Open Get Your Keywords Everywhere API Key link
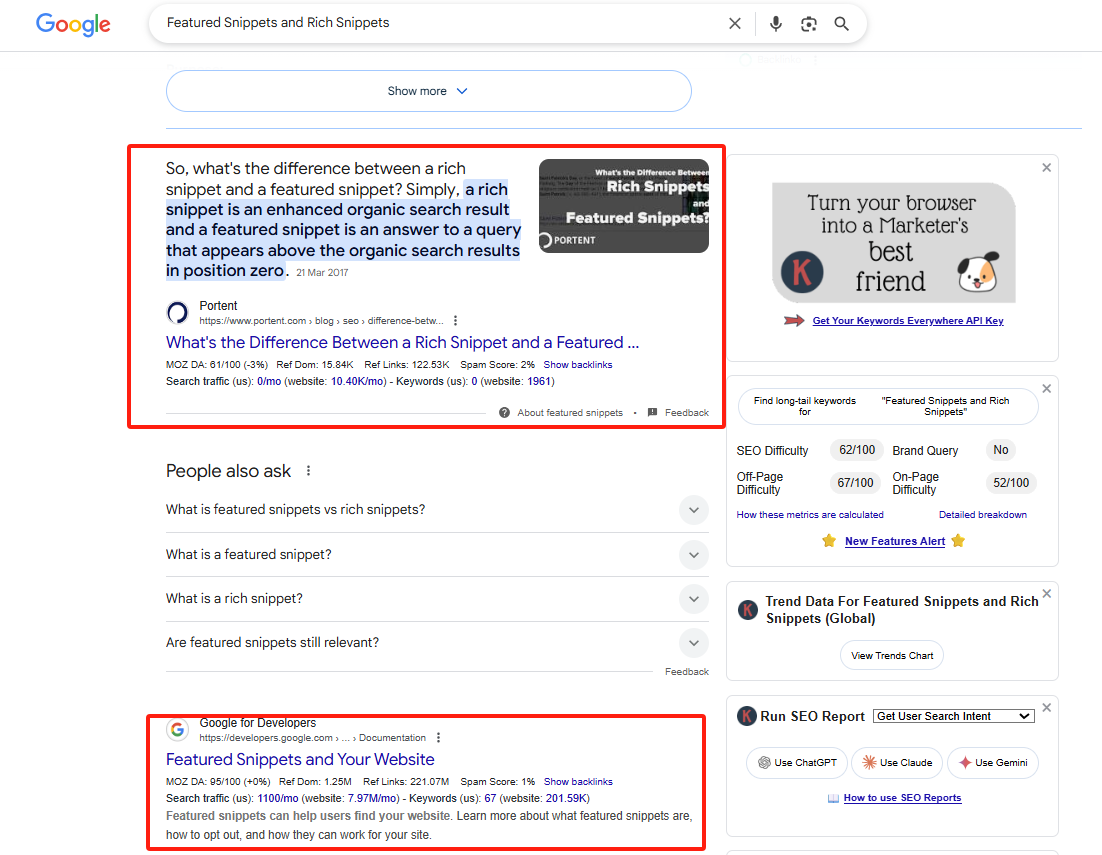This screenshot has height=855, width=1102. pos(908,320)
